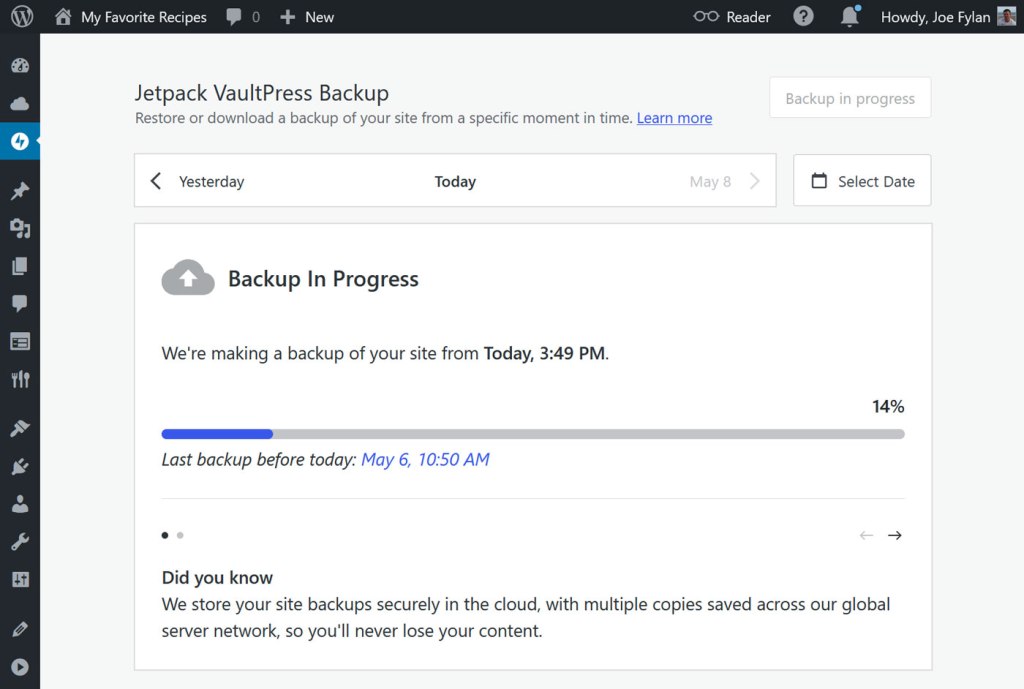This screenshot has height=689, width=1024.
Task: Click the Learn more link
Action: click(674, 118)
